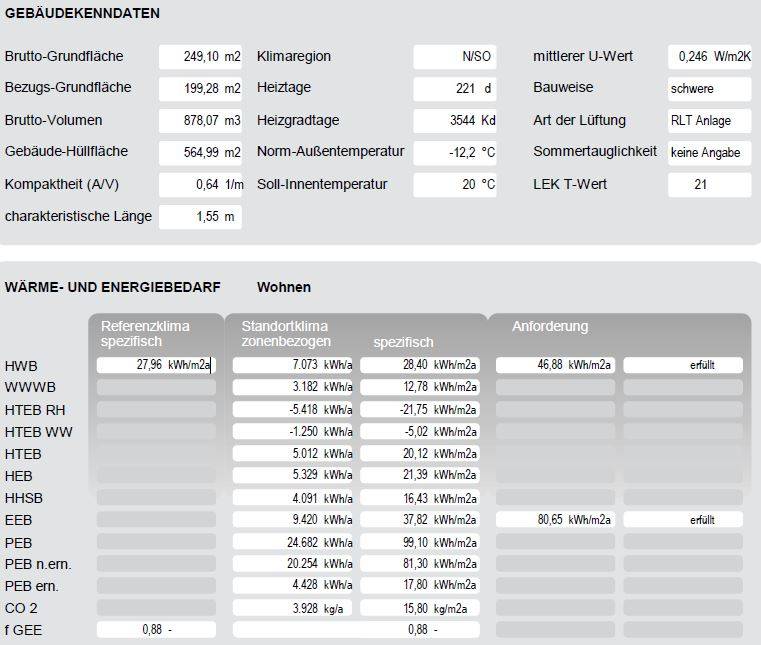761x645 pixels.
Task: Select the Brutto-Volumen value 878,07 m3
Action: pyautogui.click(x=200, y=120)
